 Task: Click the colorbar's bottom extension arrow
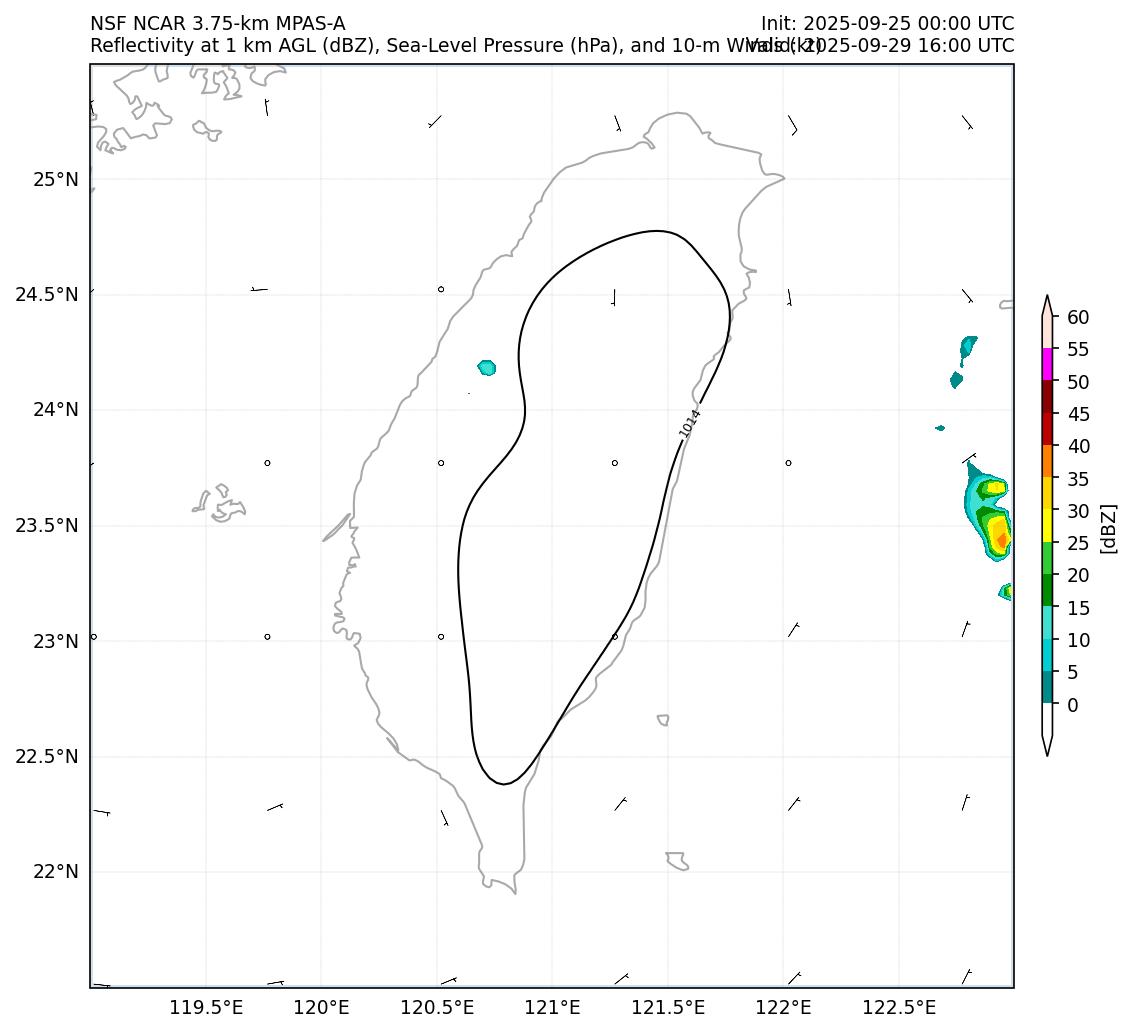[x=1047, y=744]
